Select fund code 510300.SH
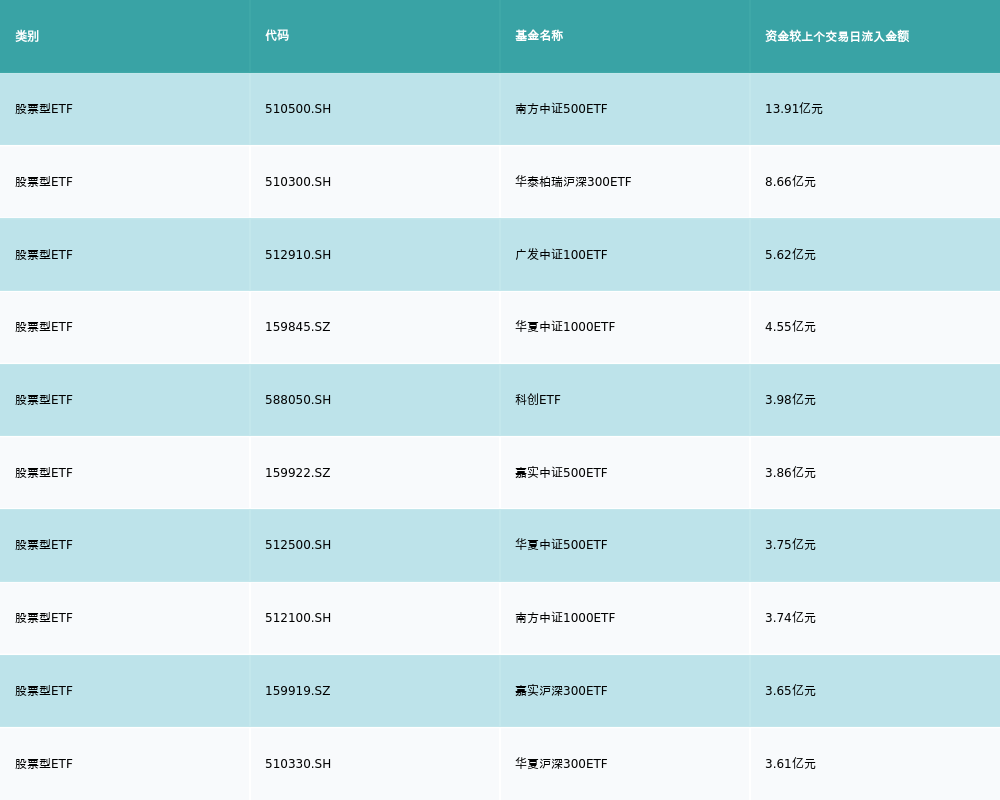The image size is (1000, 800). click(298, 182)
